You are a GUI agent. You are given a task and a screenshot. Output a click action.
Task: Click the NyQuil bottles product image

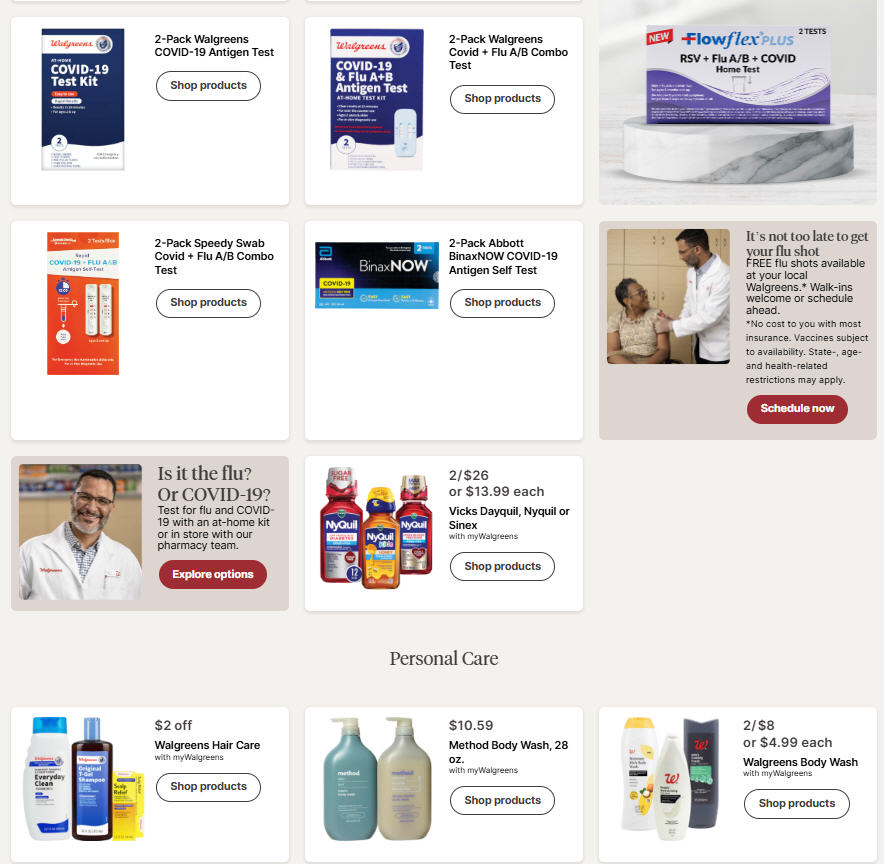[376, 528]
